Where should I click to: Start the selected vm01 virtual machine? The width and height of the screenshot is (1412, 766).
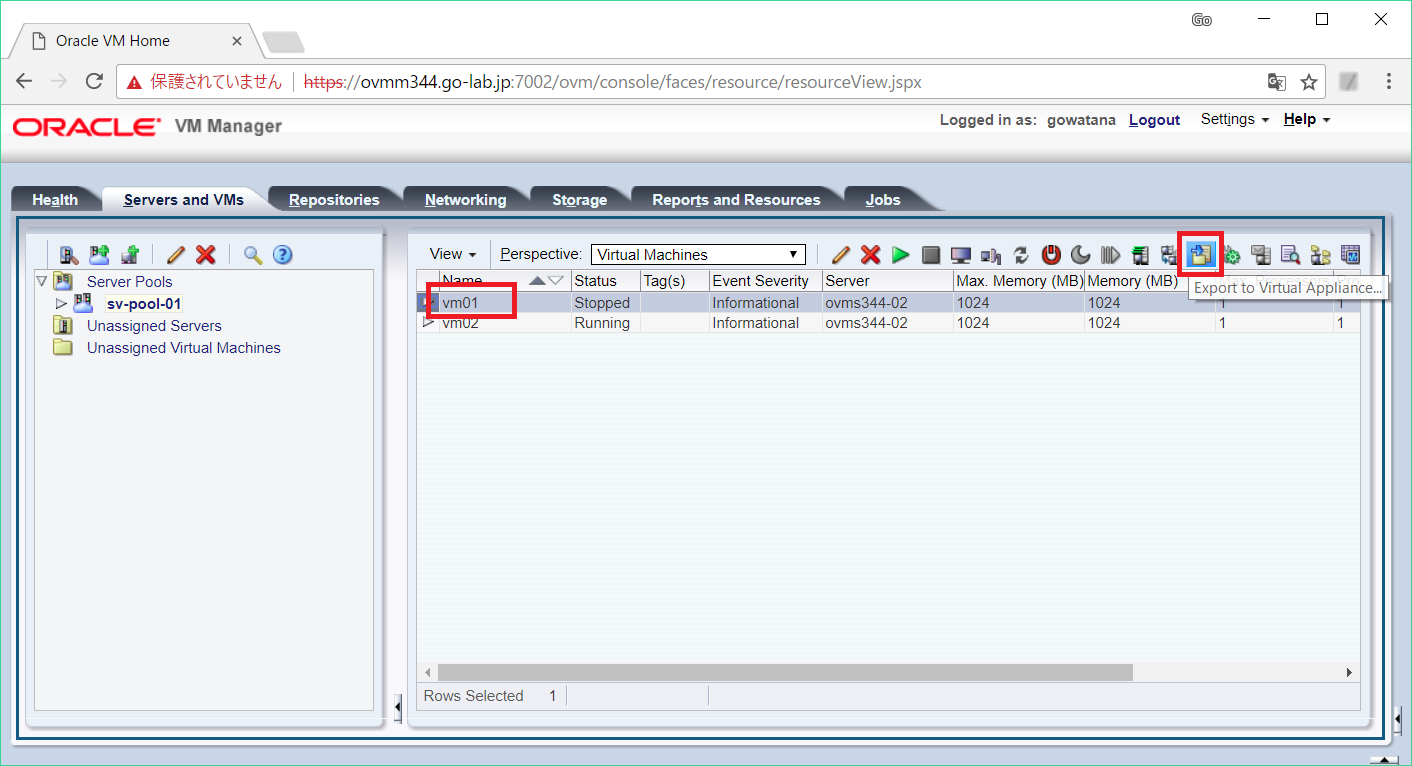tap(900, 255)
